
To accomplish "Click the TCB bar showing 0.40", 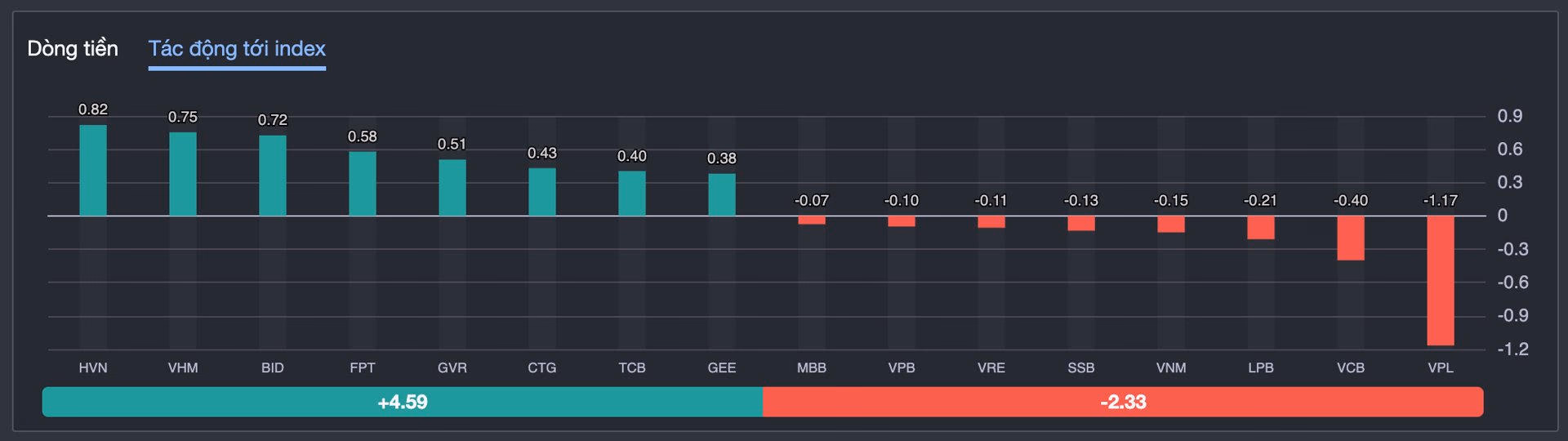I will [x=632, y=194].
